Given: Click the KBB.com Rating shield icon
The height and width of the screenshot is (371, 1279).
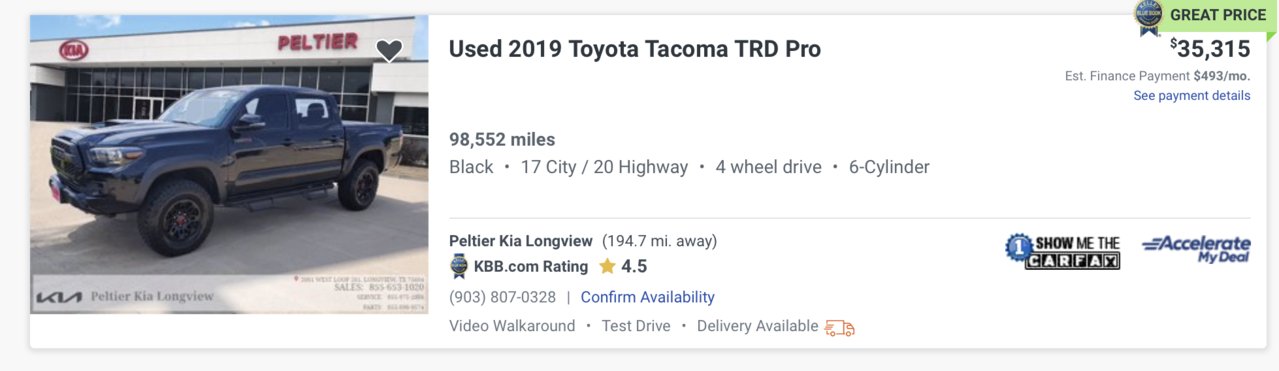Looking at the screenshot, I should (x=459, y=266).
